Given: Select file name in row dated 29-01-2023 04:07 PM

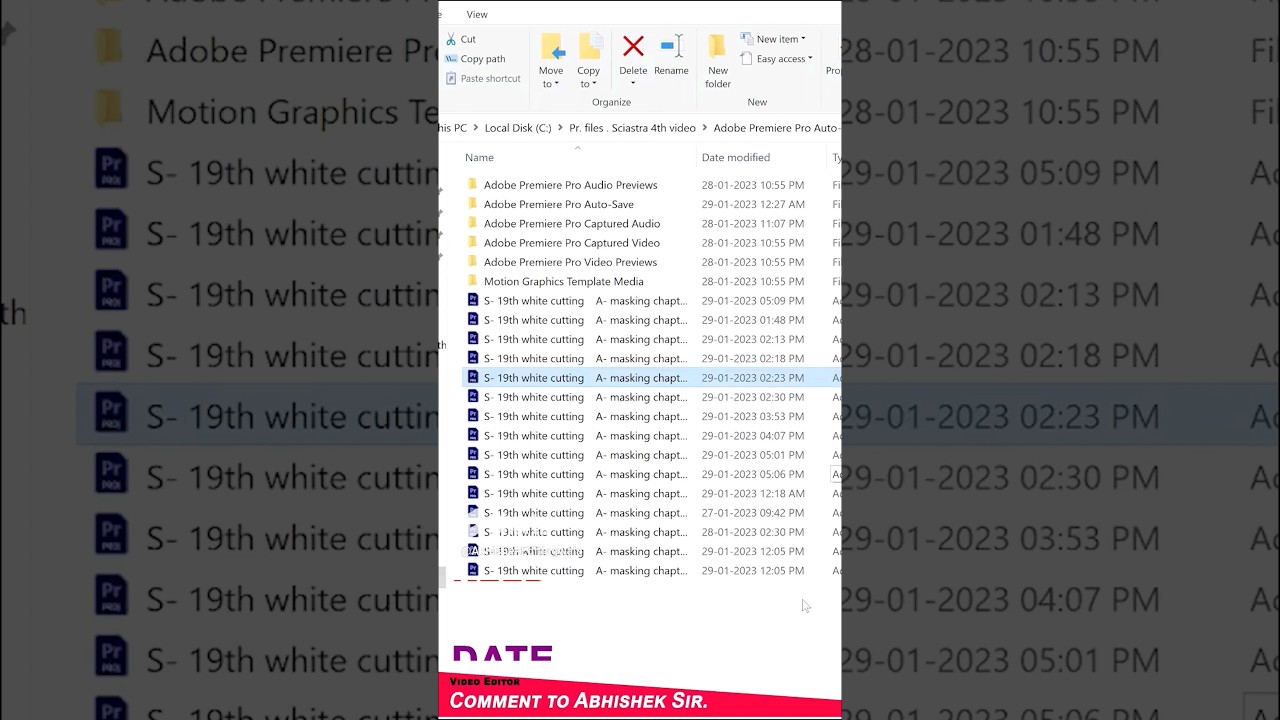Looking at the screenshot, I should tap(586, 436).
